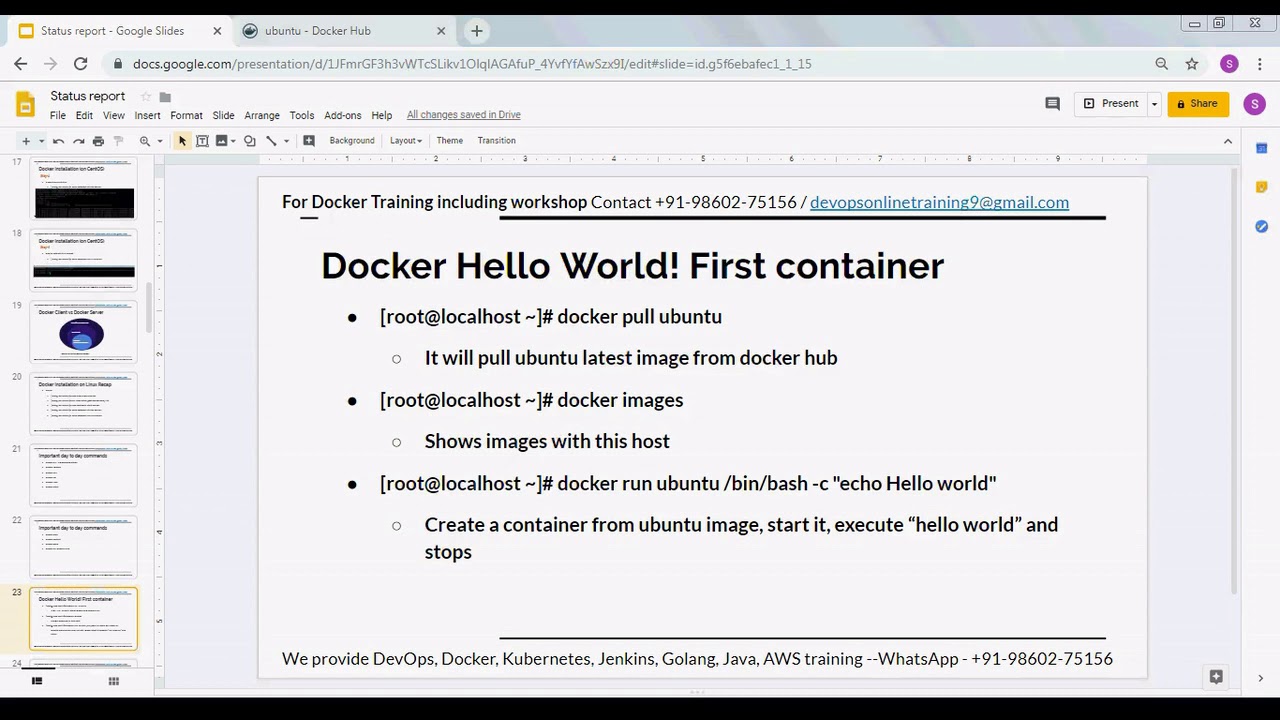The image size is (1280, 720).
Task: Undo the last action
Action: [58, 141]
